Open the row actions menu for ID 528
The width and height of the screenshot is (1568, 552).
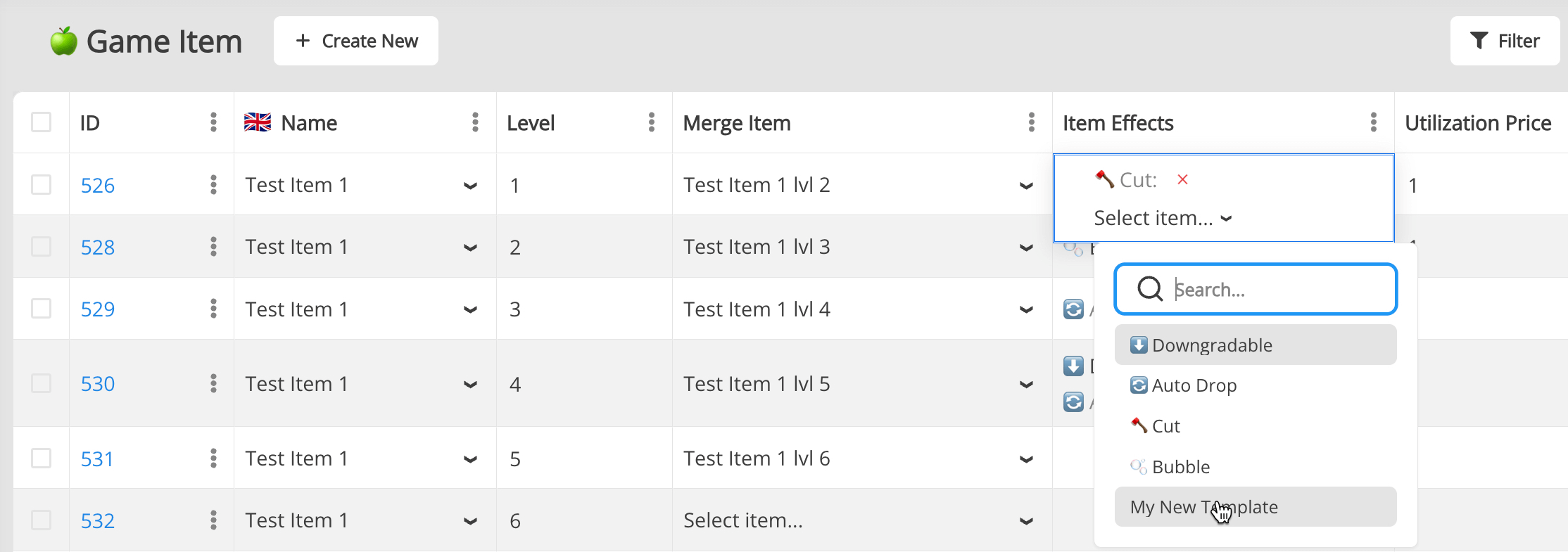click(x=213, y=247)
